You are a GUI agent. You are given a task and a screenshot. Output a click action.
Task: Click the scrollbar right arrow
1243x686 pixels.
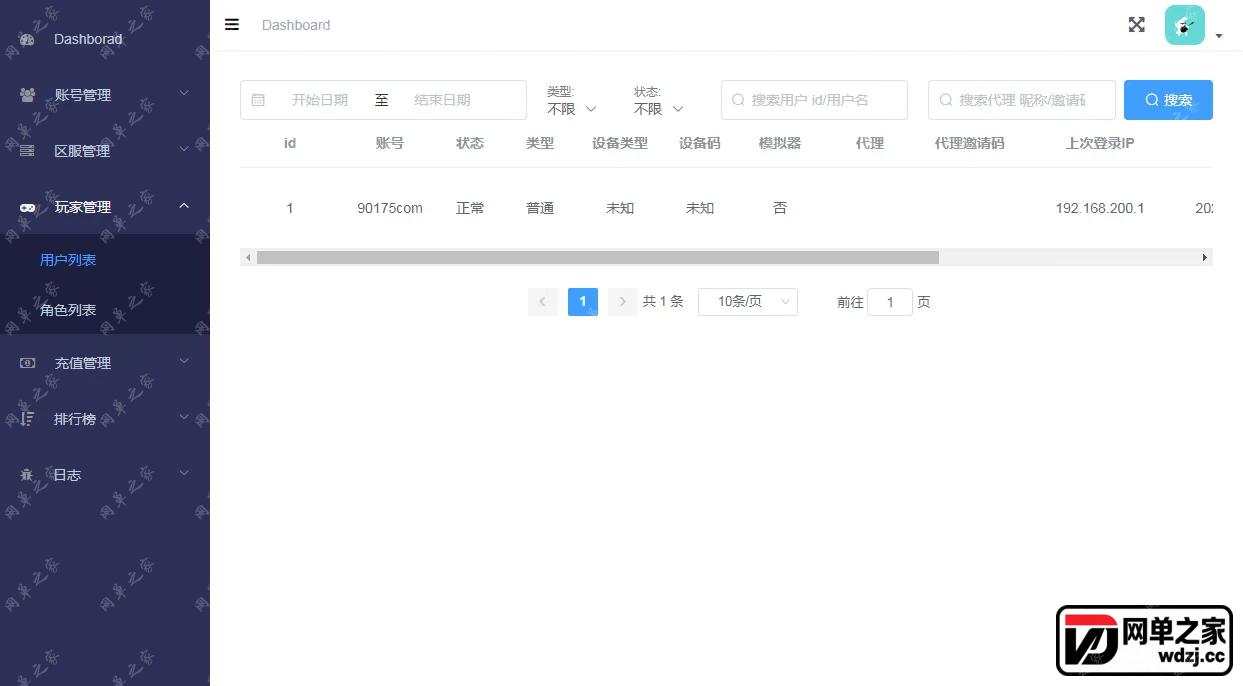click(1205, 257)
